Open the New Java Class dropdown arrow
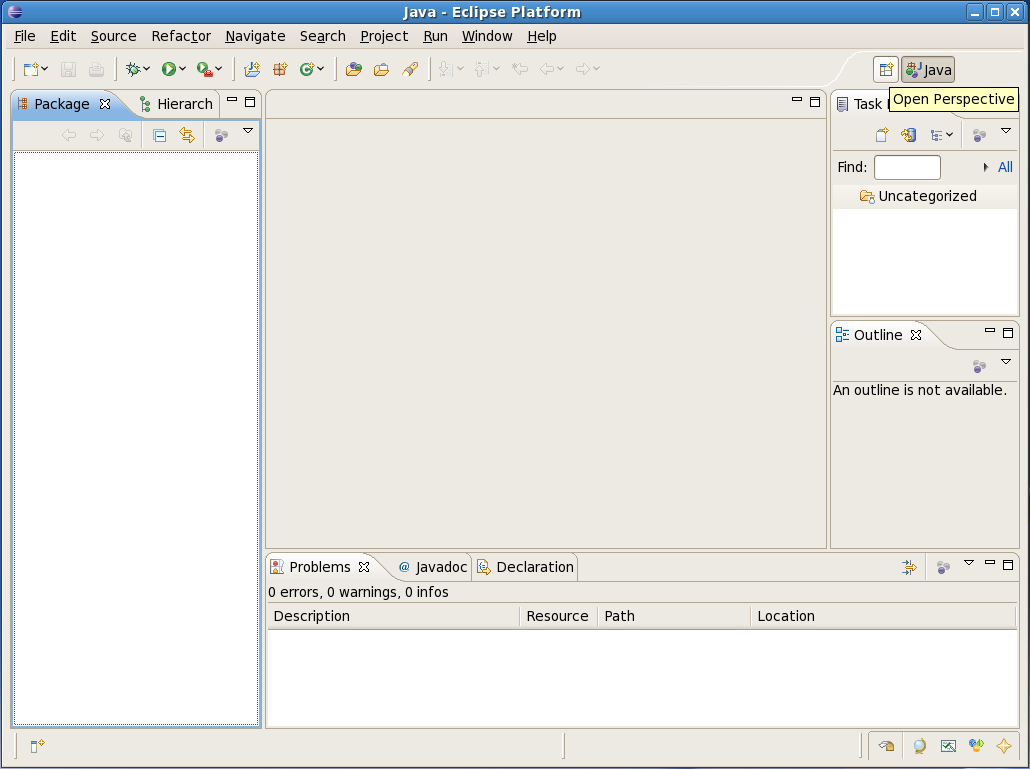The width and height of the screenshot is (1030, 769). coord(321,69)
